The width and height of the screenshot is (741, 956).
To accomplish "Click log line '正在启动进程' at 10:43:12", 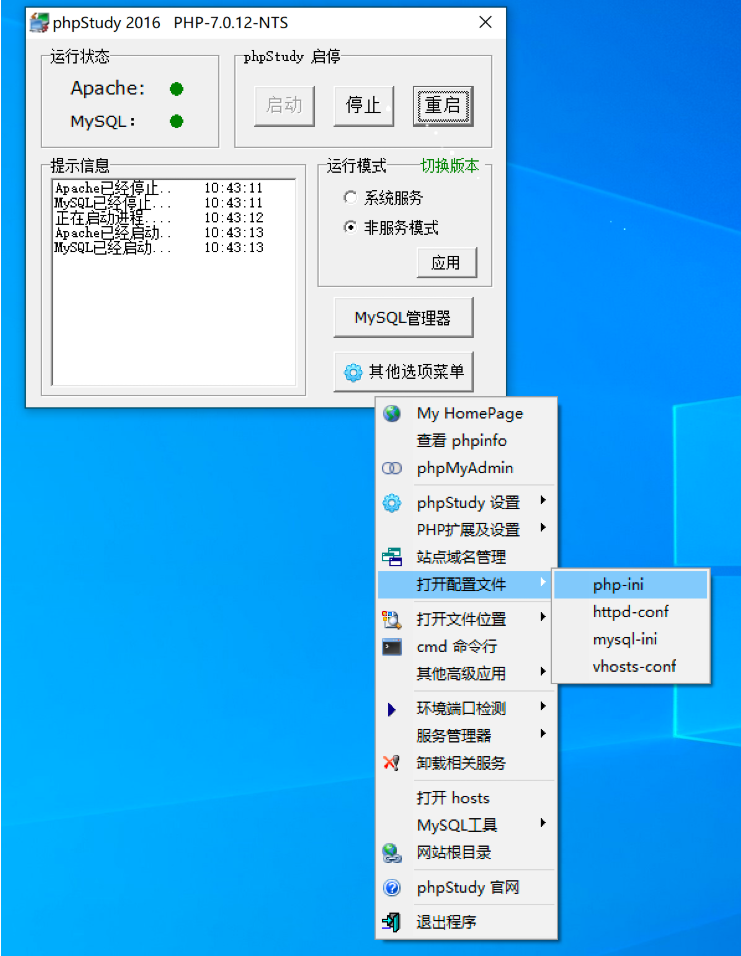I will pyautogui.click(x=159, y=218).
